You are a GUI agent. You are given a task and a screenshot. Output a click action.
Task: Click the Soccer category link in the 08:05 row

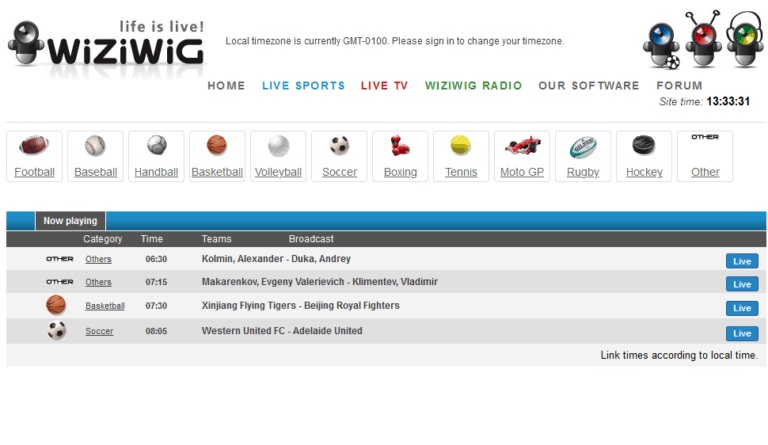99,331
